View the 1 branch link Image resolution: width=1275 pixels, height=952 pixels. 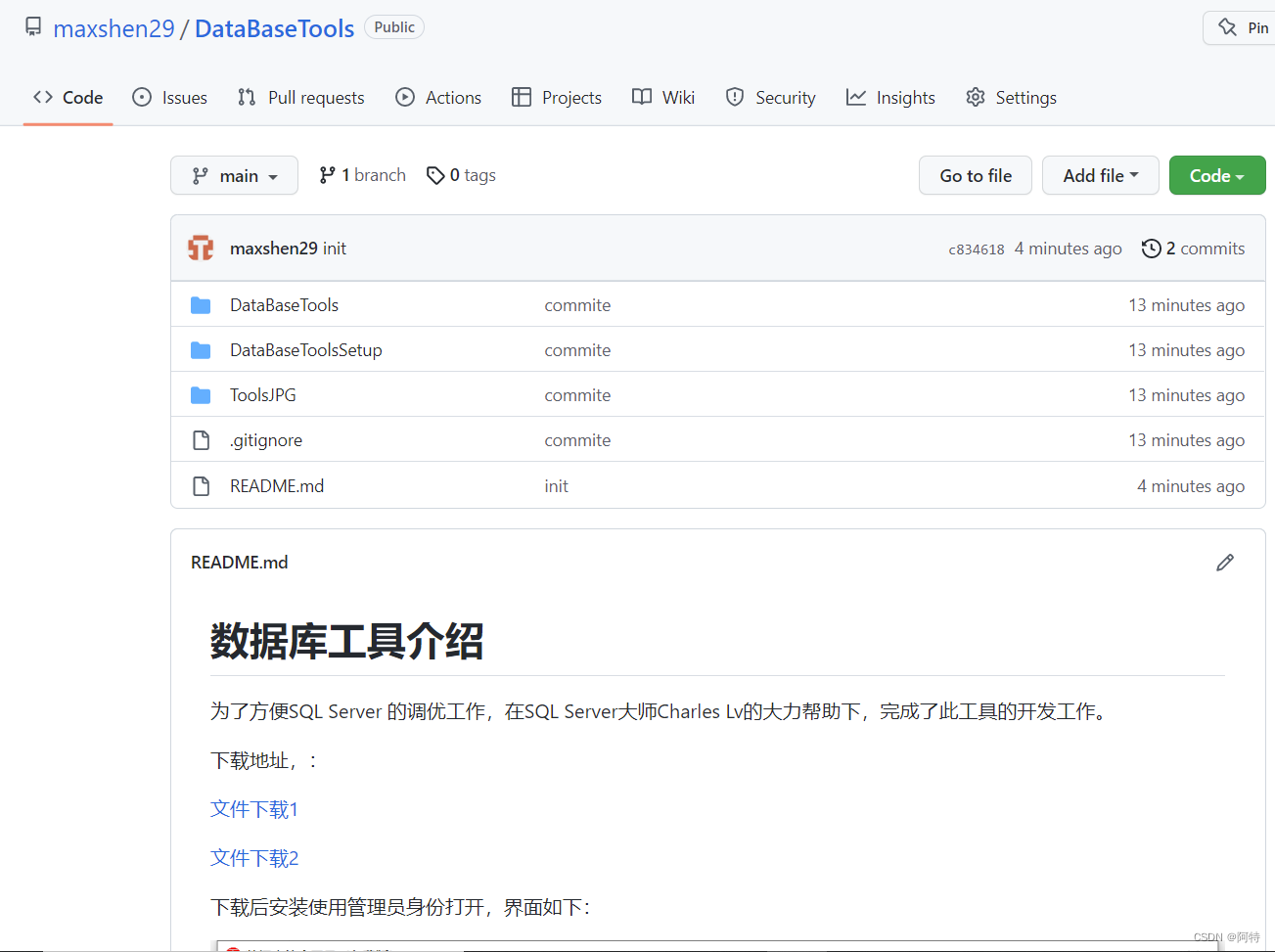pos(362,175)
